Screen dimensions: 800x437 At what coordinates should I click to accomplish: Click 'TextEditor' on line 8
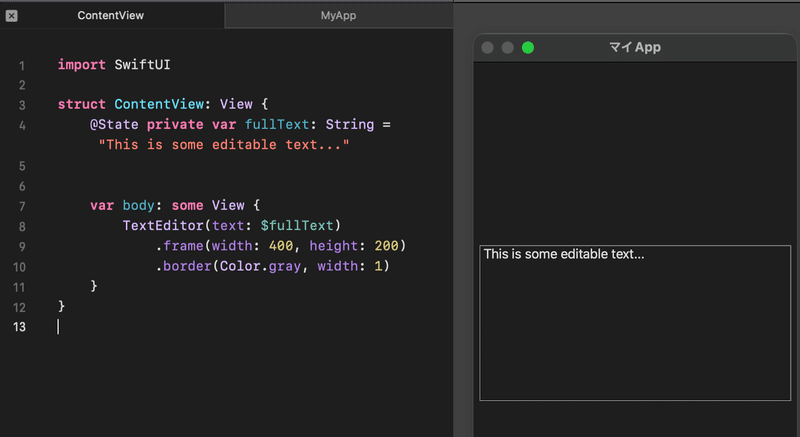coord(163,225)
